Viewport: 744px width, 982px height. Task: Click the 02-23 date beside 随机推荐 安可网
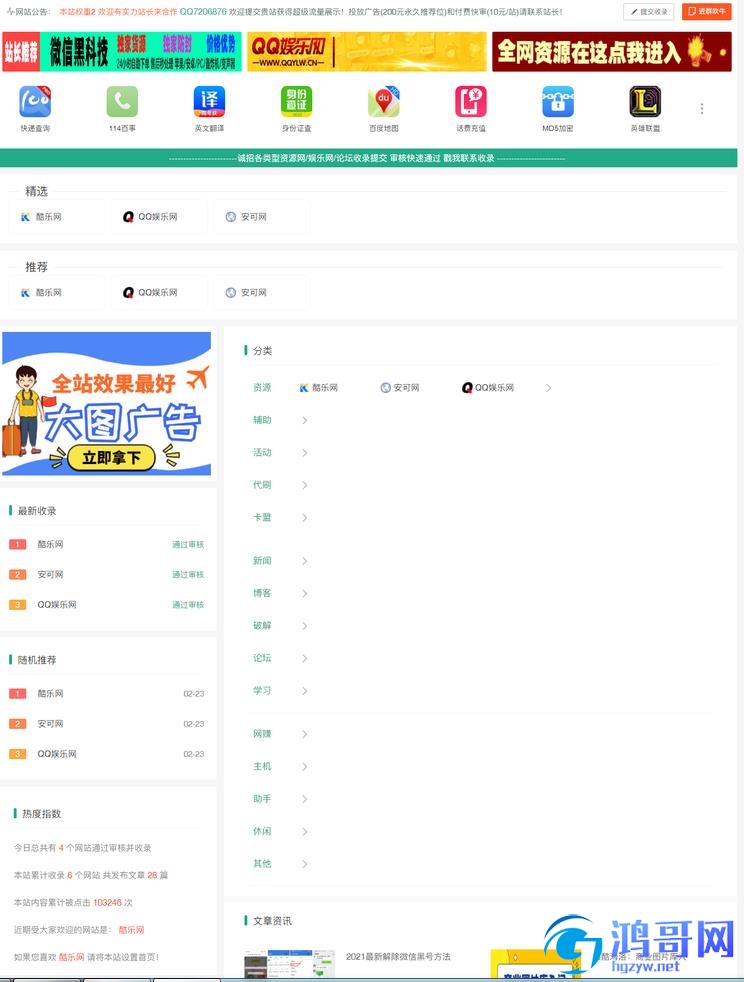(194, 724)
